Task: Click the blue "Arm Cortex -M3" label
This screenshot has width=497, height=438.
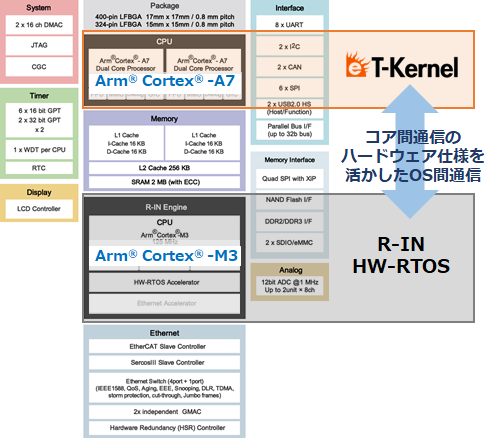Action: click(x=165, y=256)
